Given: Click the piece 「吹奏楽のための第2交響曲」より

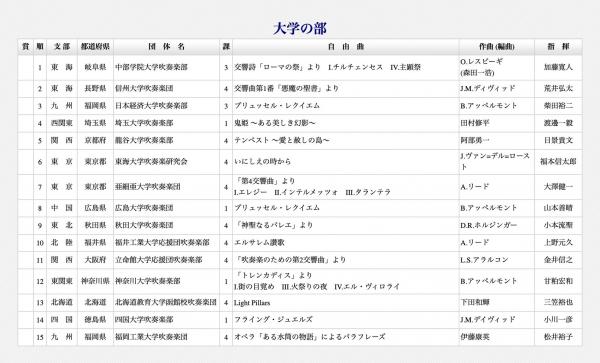Looking at the screenshot, I should (x=290, y=260).
